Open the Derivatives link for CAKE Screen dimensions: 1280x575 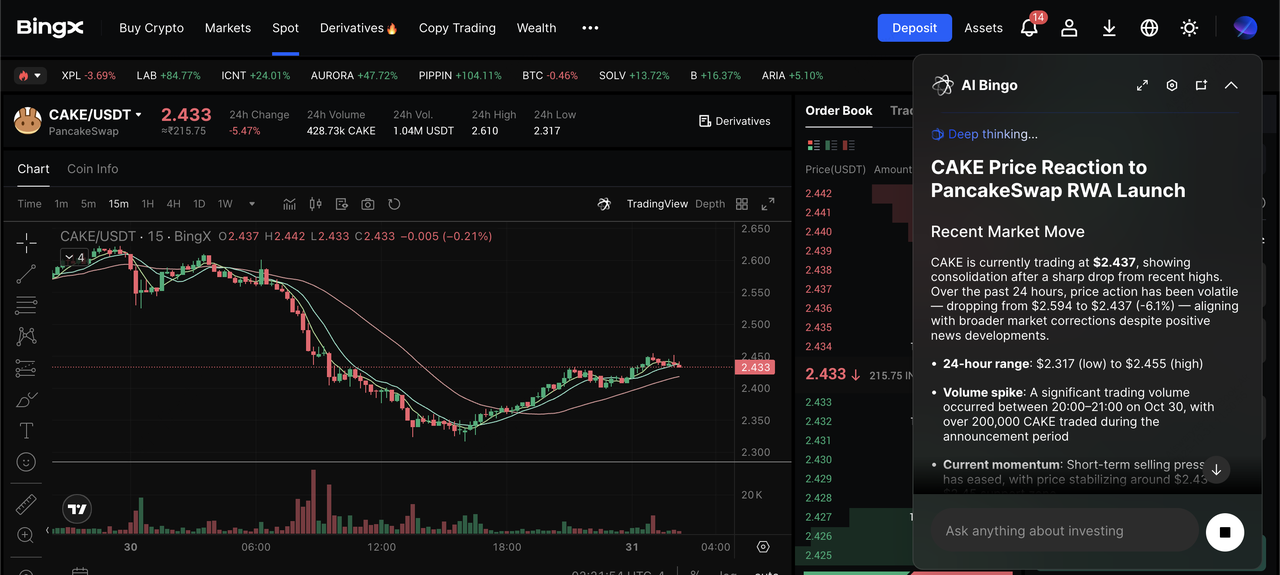coord(734,121)
